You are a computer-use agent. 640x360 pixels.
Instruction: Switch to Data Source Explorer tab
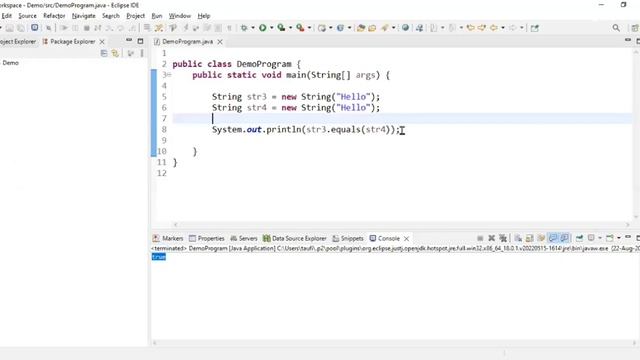click(x=295, y=238)
